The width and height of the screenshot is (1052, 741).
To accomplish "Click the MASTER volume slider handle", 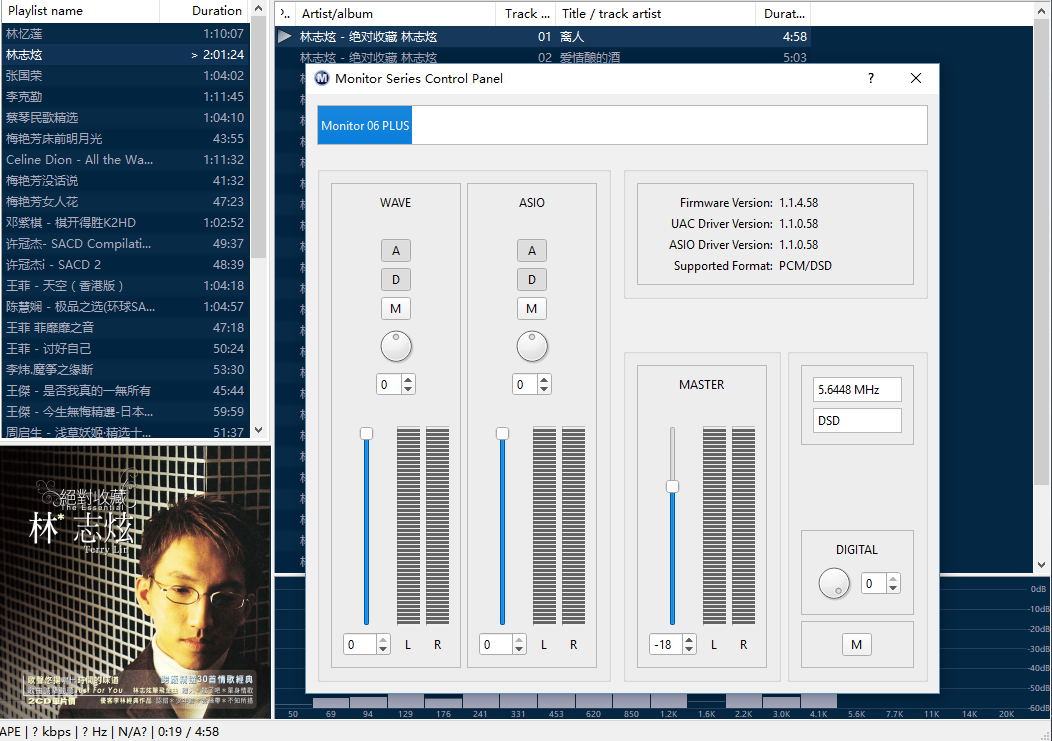I will point(672,487).
